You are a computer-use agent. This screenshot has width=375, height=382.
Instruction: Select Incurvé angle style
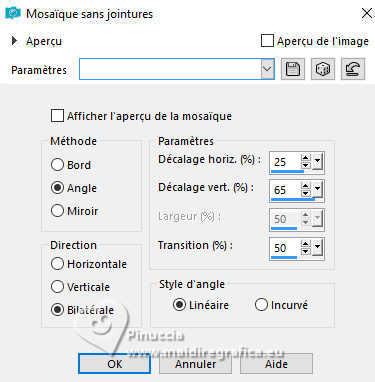(261, 305)
